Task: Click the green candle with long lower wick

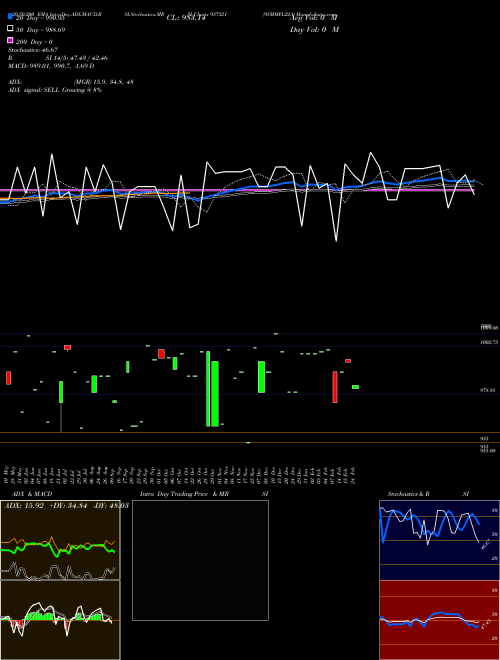Action: coord(61,406)
